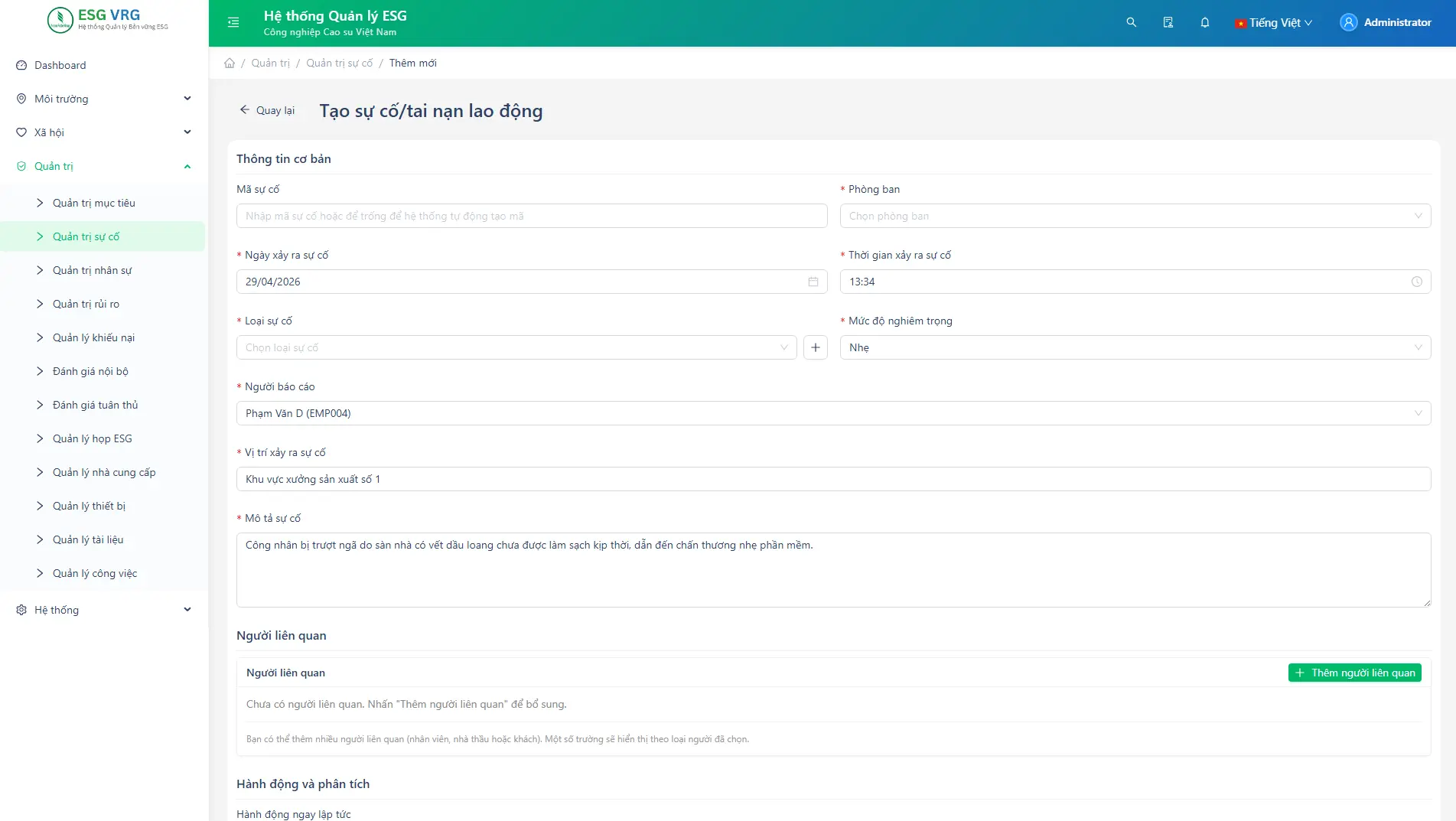Click the Thêm người liên quan button
The height and width of the screenshot is (821, 1456).
coord(1354,673)
